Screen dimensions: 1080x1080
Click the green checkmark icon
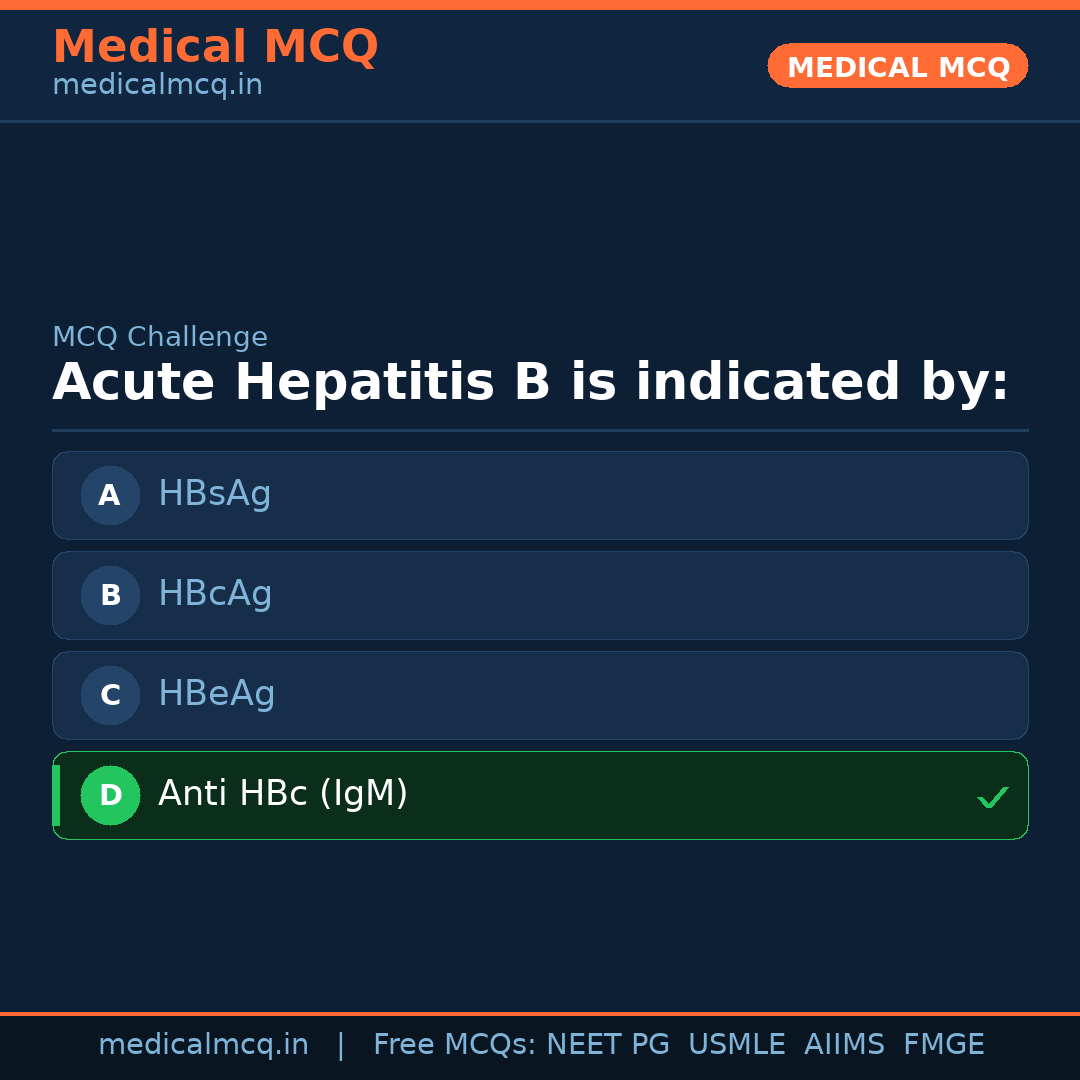click(992, 797)
